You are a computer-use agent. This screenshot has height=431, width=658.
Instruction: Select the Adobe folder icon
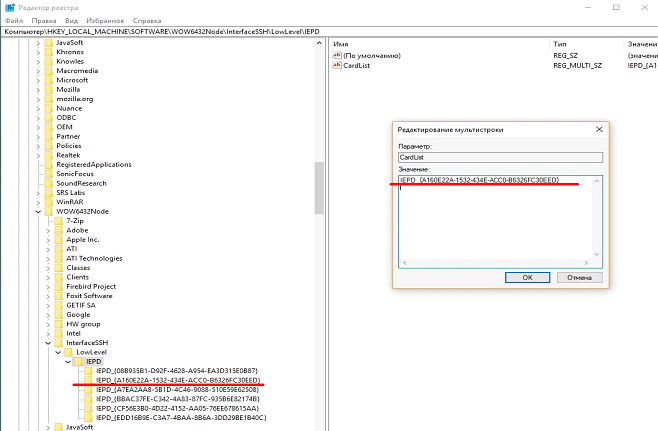(x=58, y=229)
